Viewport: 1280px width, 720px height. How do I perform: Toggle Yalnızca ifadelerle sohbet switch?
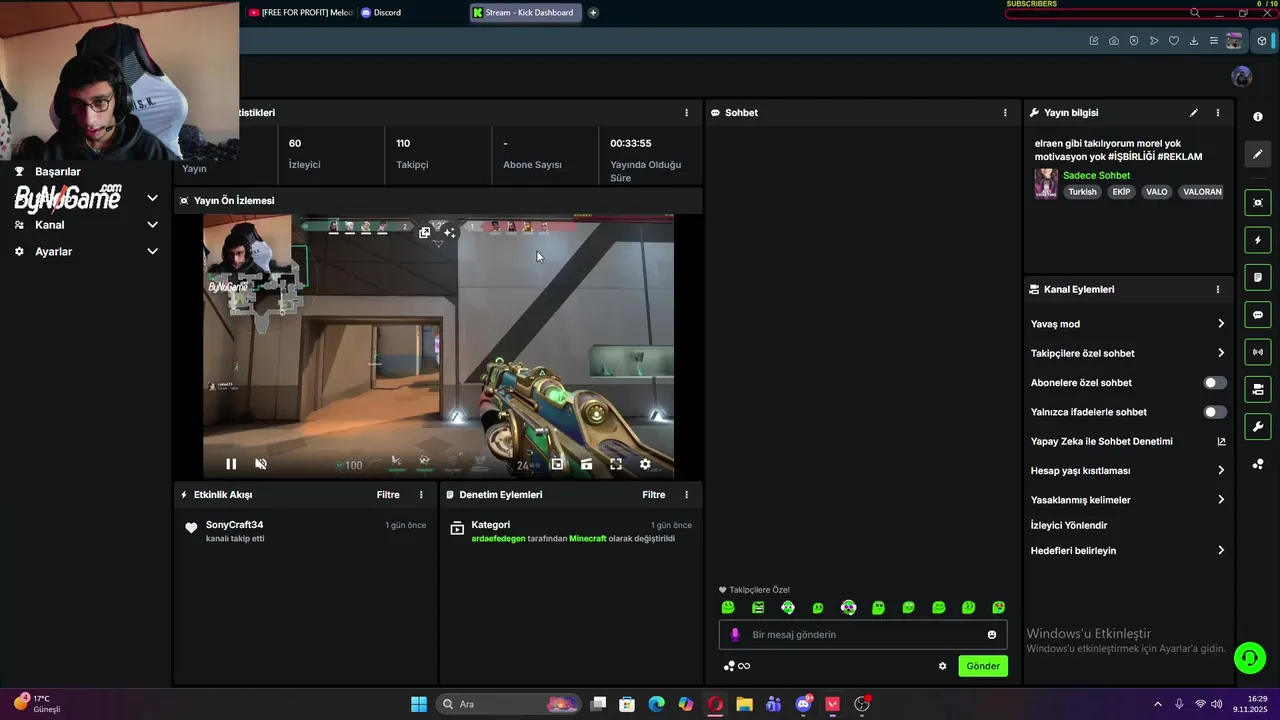pyautogui.click(x=1215, y=412)
